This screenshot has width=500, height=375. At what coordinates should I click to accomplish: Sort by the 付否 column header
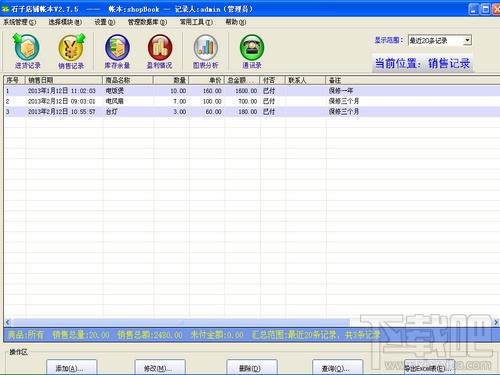click(272, 80)
